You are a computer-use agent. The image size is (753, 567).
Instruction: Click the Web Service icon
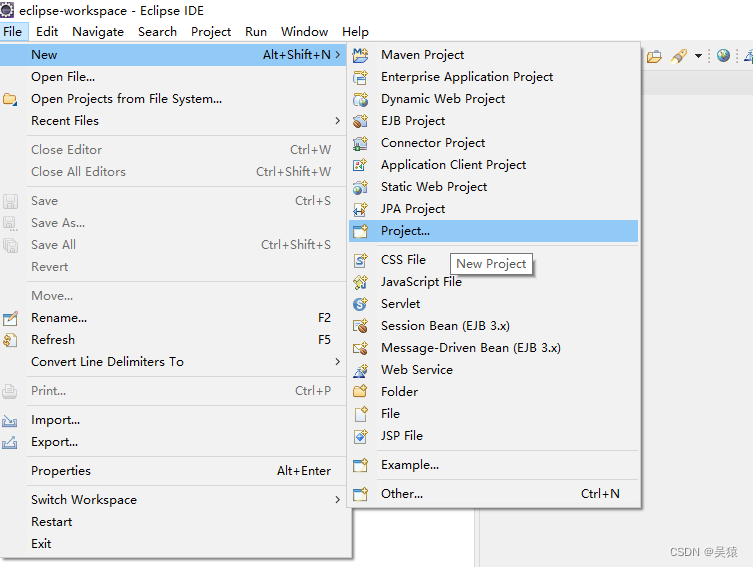pyautogui.click(x=360, y=370)
